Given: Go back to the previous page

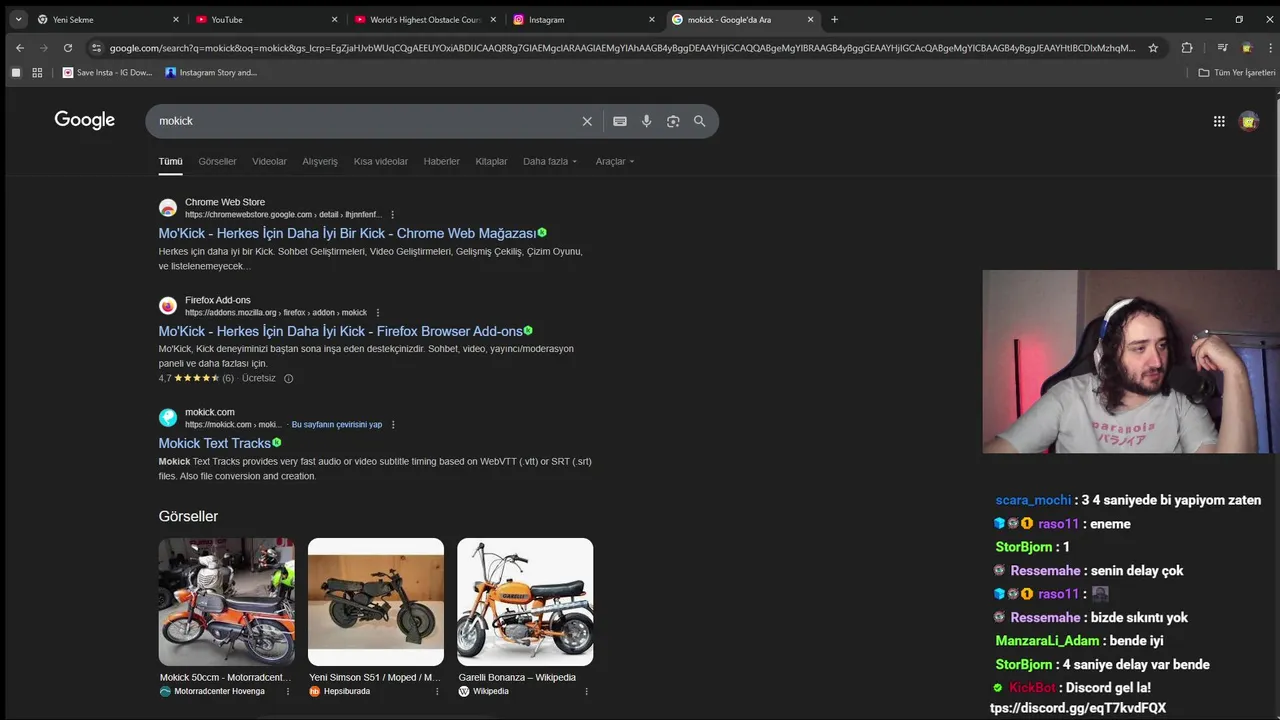Looking at the screenshot, I should pos(19,47).
